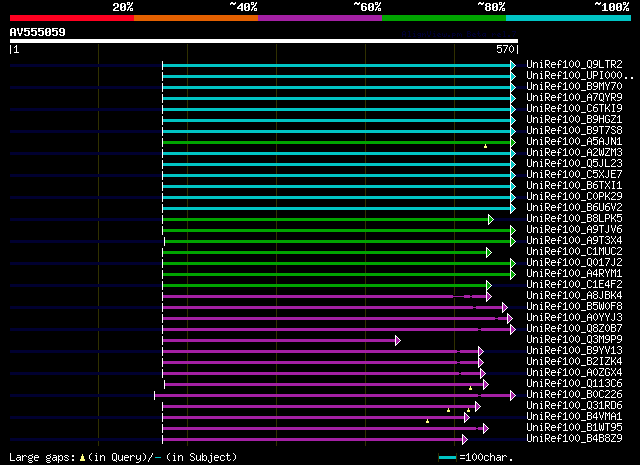Select the UniRef100_Q9LTR2 label

point(574,65)
